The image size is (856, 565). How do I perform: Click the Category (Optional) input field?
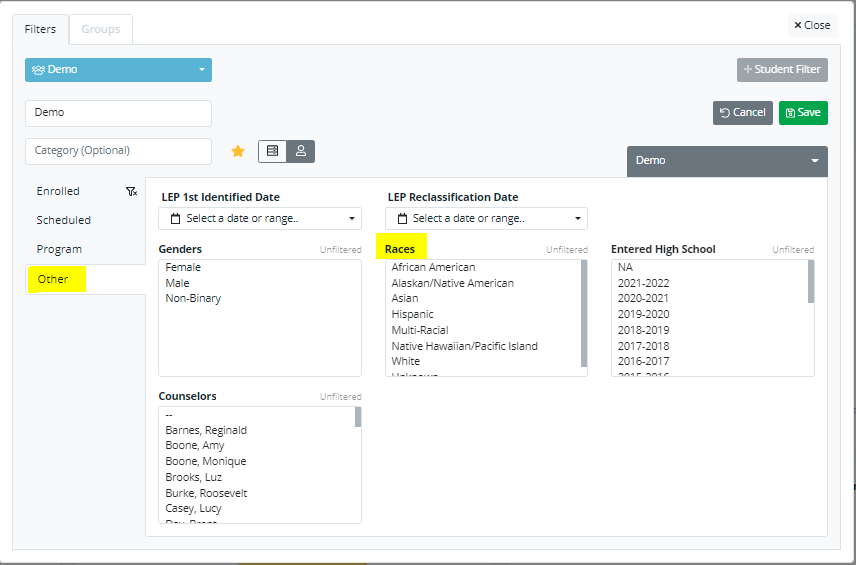118,151
